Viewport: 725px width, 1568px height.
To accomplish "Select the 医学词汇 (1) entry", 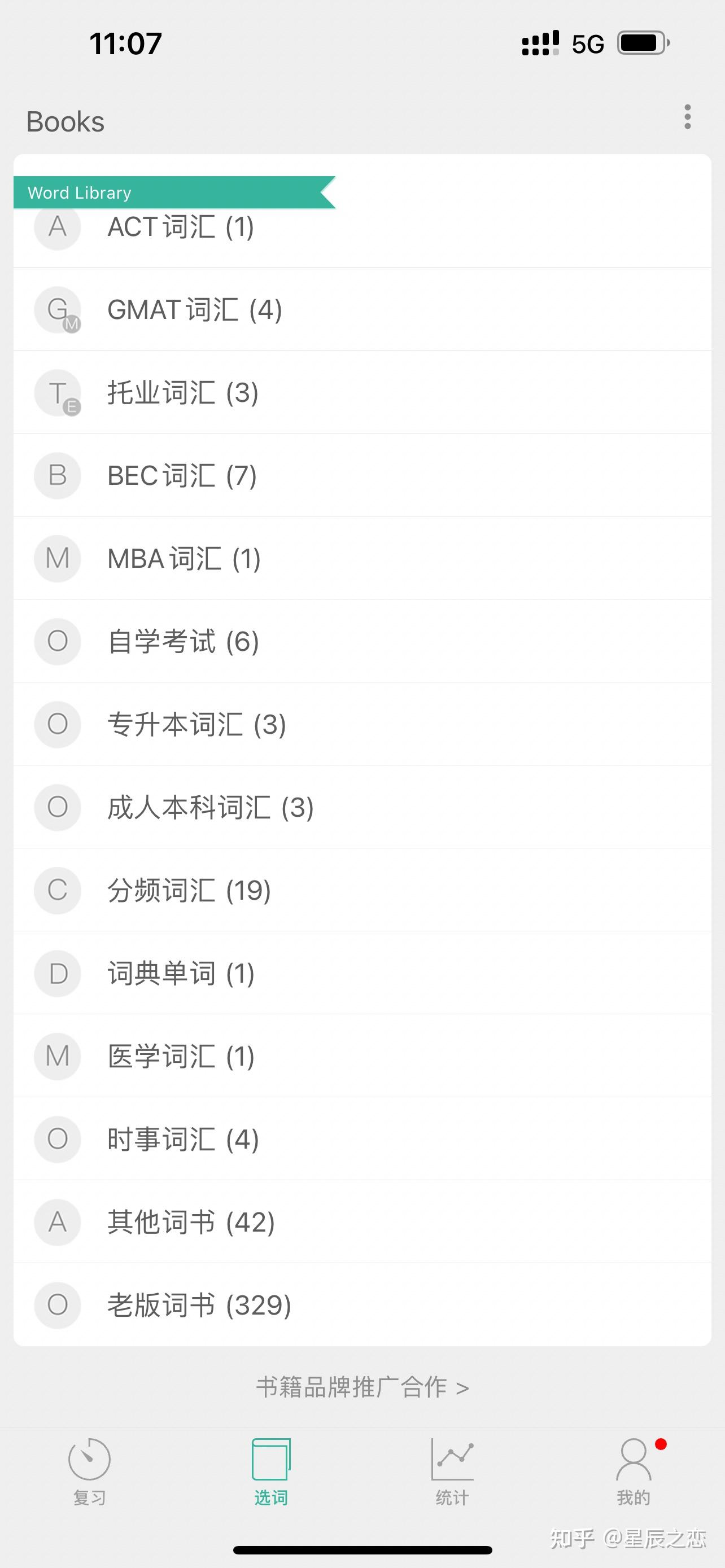I will (362, 1056).
